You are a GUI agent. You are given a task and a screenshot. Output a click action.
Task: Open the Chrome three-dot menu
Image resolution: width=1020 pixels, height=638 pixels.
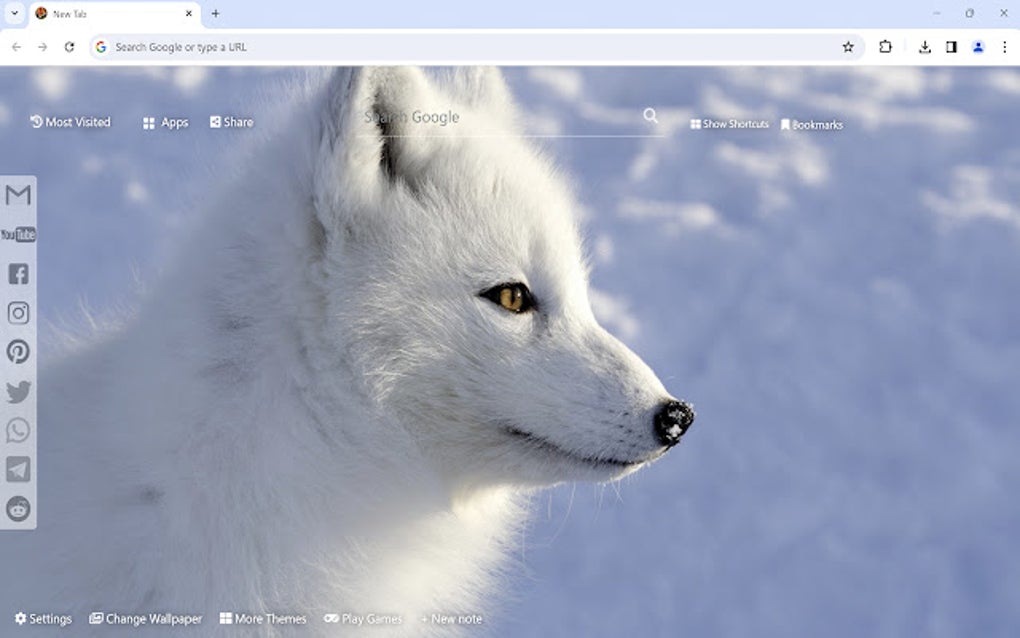click(x=1003, y=46)
